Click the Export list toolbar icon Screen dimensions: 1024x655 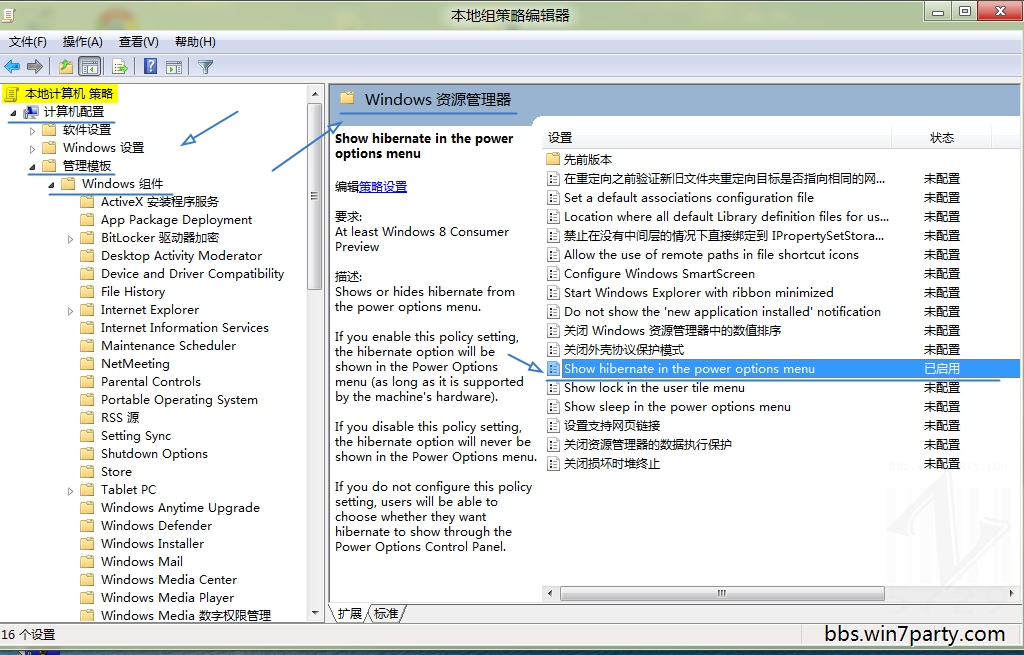pyautogui.click(x=120, y=66)
